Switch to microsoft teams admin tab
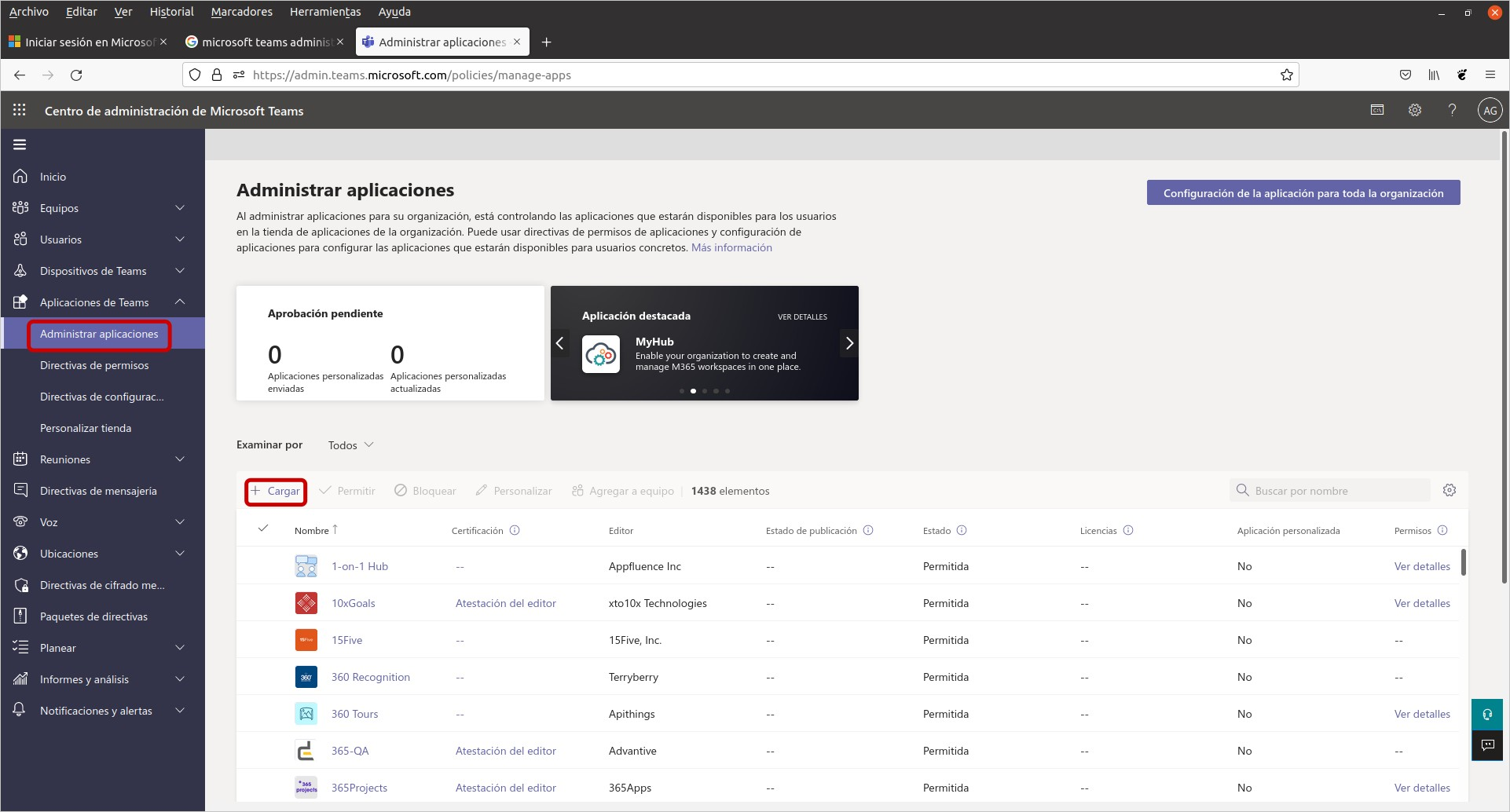The image size is (1510, 812). (266, 42)
